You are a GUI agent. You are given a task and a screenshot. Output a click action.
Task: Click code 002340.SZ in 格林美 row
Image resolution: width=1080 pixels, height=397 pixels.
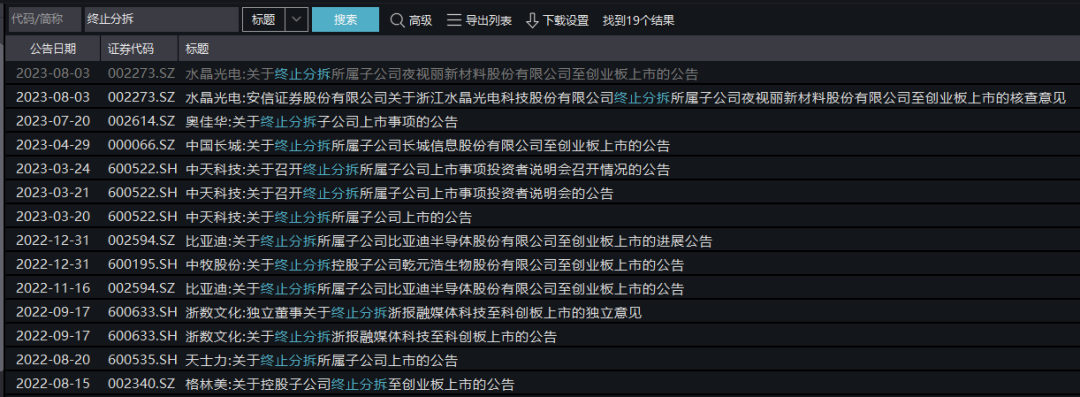pyautogui.click(x=142, y=385)
